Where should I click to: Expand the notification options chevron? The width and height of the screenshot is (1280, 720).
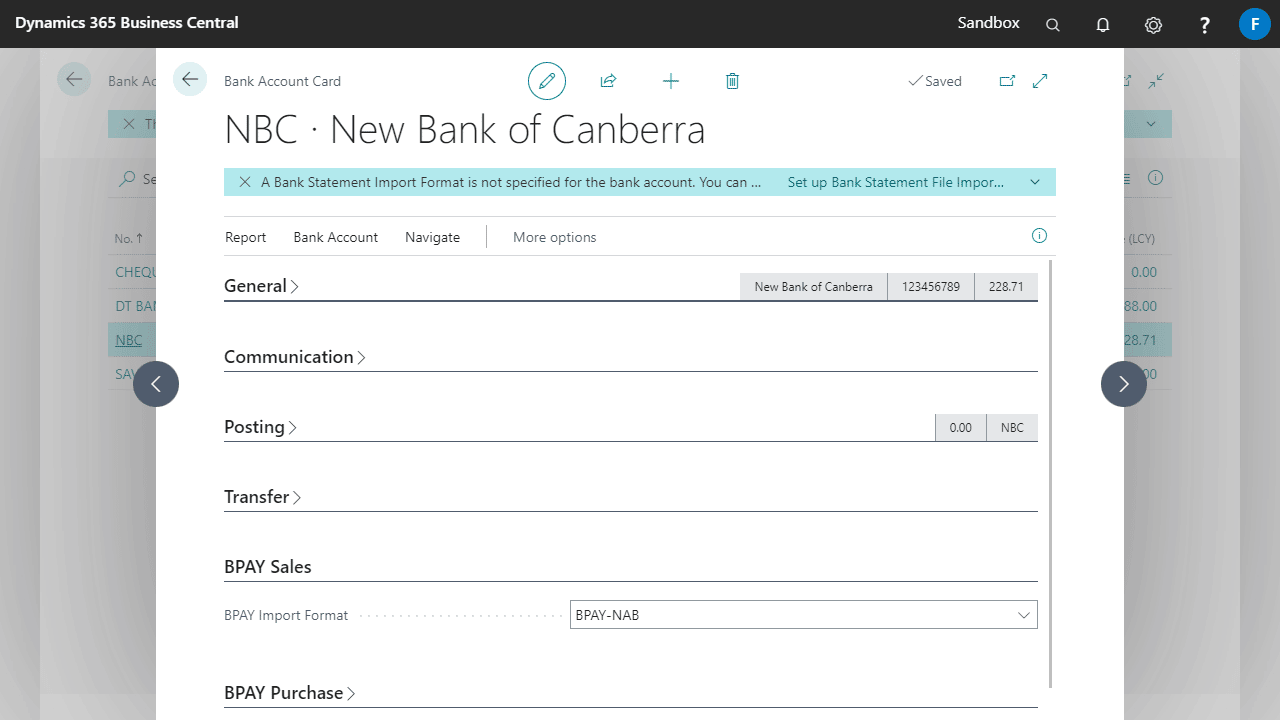click(x=1035, y=182)
